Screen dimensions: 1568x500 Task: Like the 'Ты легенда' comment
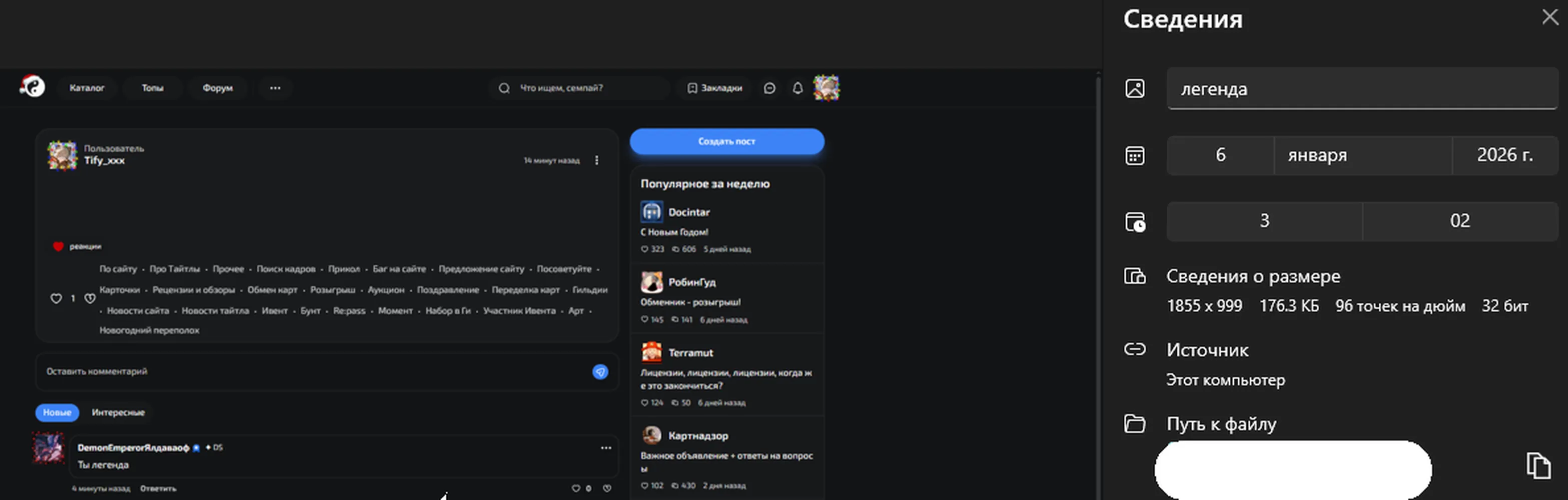coord(576,488)
